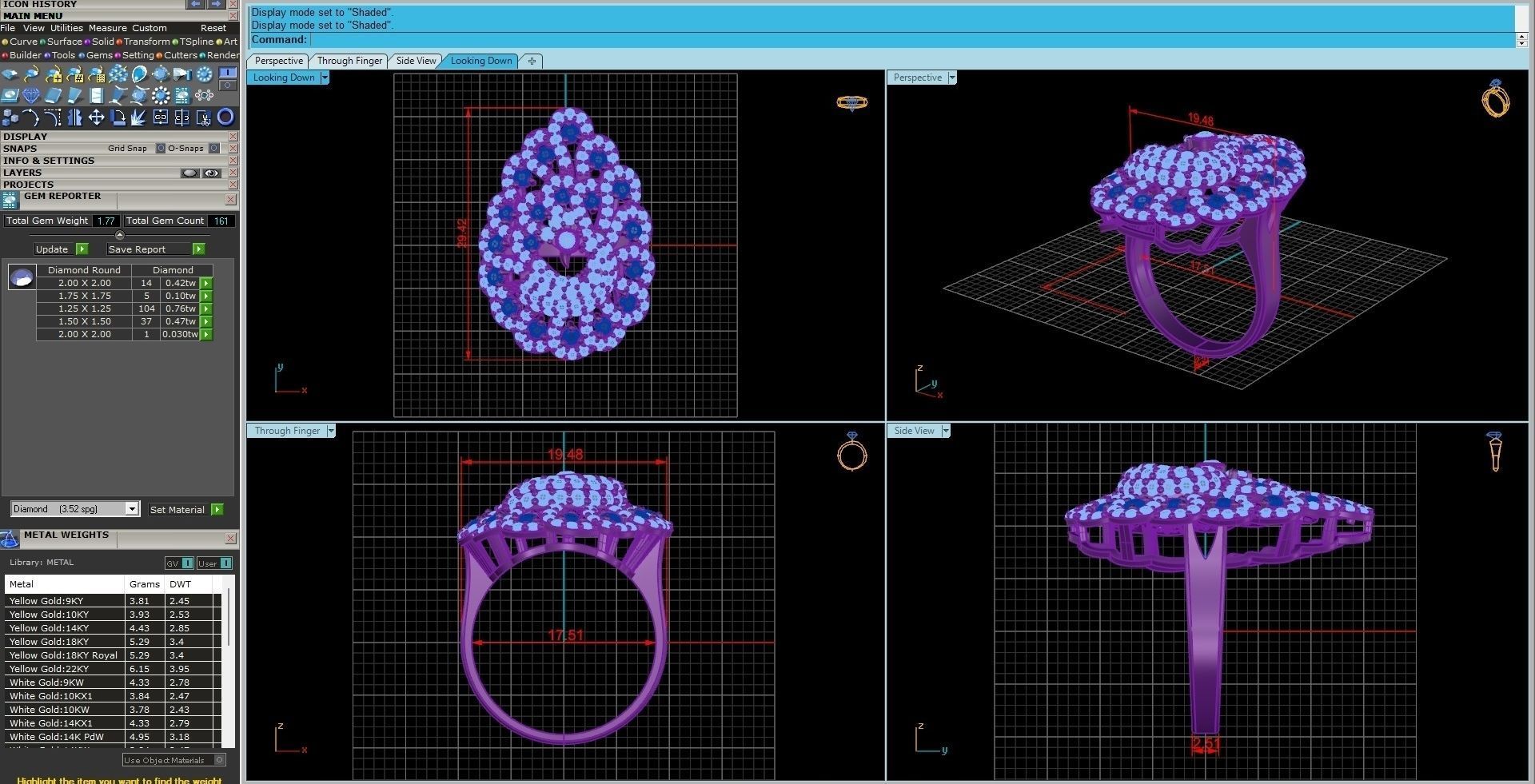
Task: Select the gem-on-curve number (#) tool
Action: click(75, 74)
